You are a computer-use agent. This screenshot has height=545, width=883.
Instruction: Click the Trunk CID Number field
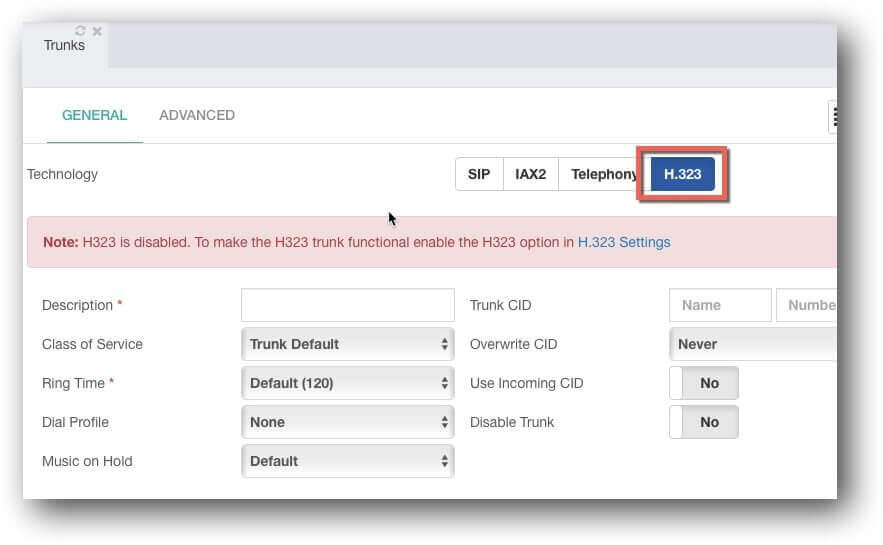pos(806,305)
